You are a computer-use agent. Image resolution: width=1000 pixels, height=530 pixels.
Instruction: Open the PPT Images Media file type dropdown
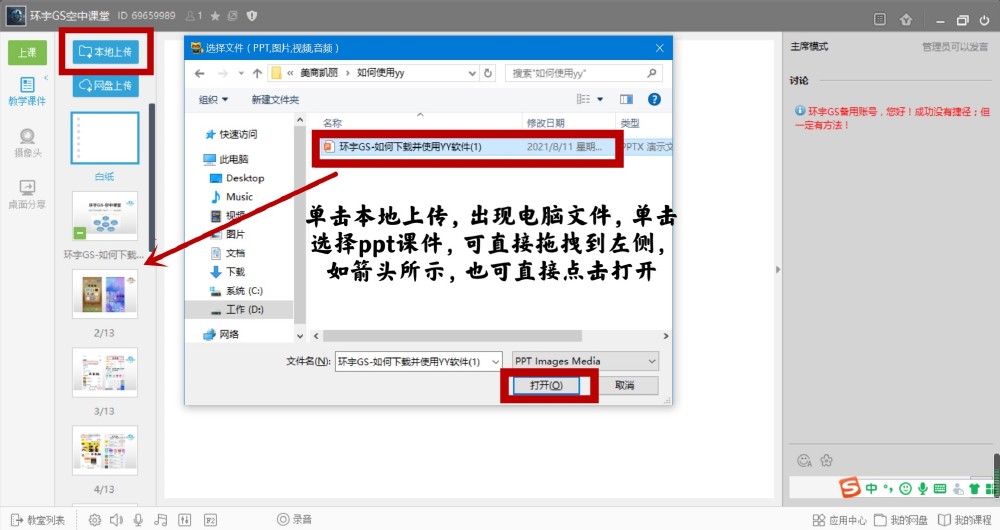(x=585, y=361)
